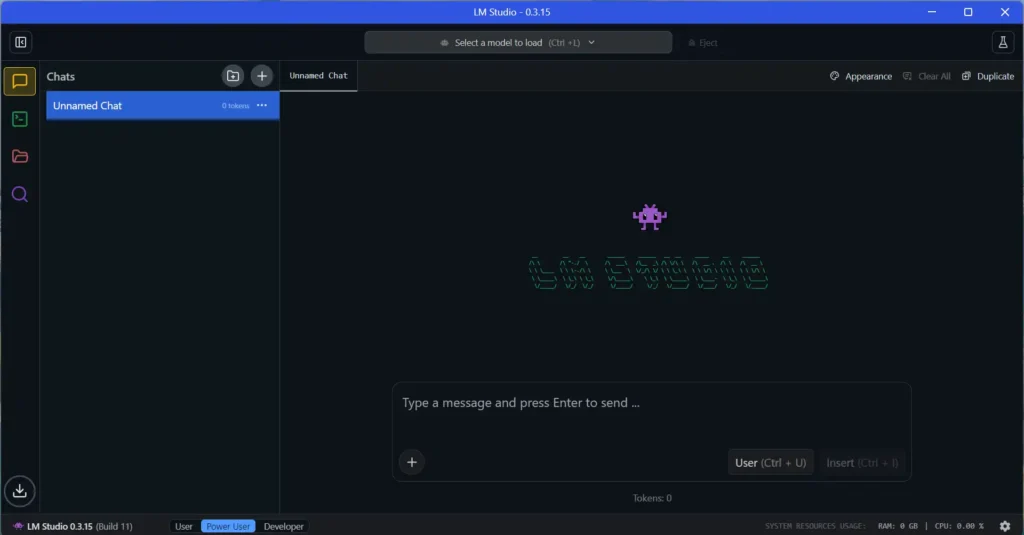
Task: Click the Chats panel heading
Action: coord(61,76)
